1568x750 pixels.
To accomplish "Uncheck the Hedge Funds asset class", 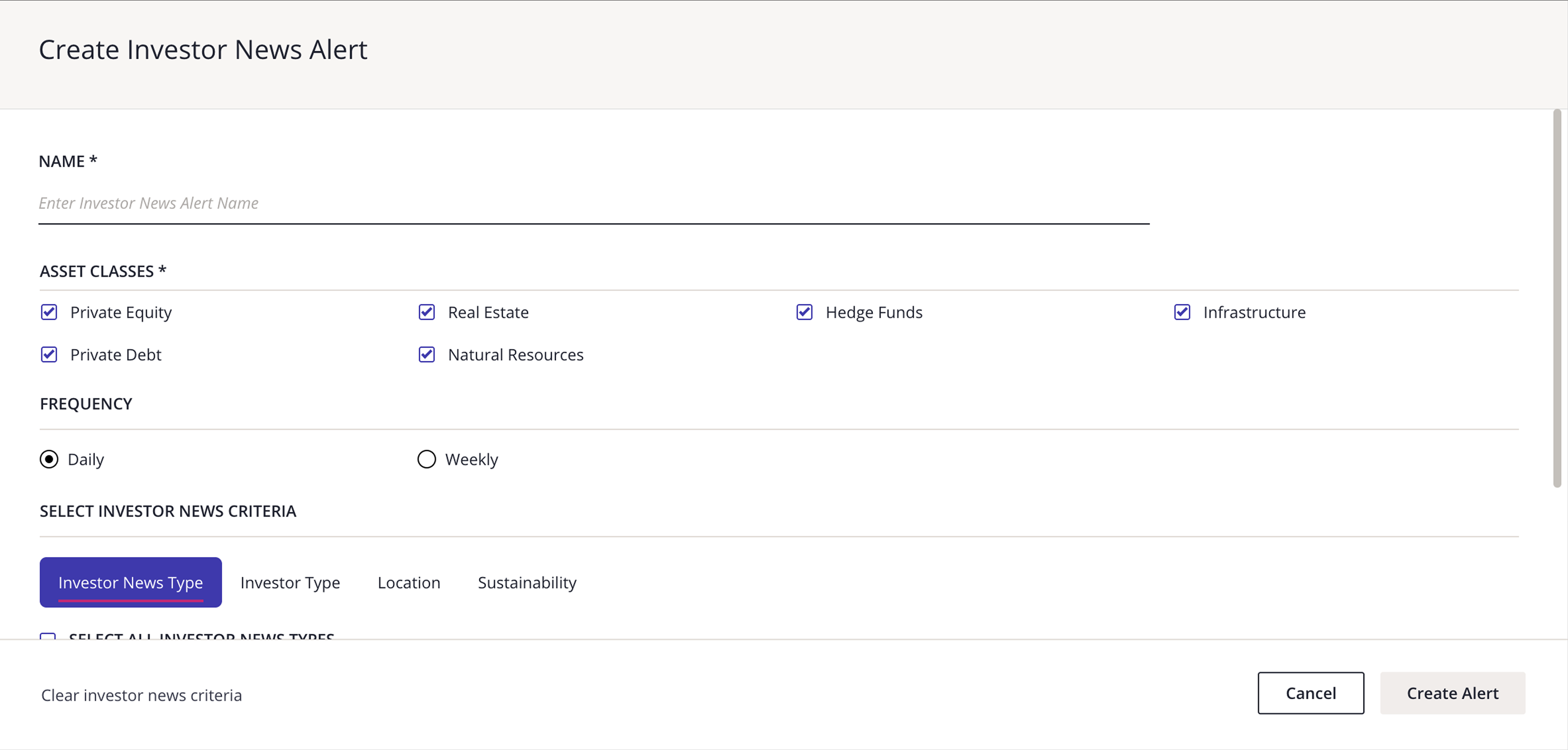I will point(804,312).
